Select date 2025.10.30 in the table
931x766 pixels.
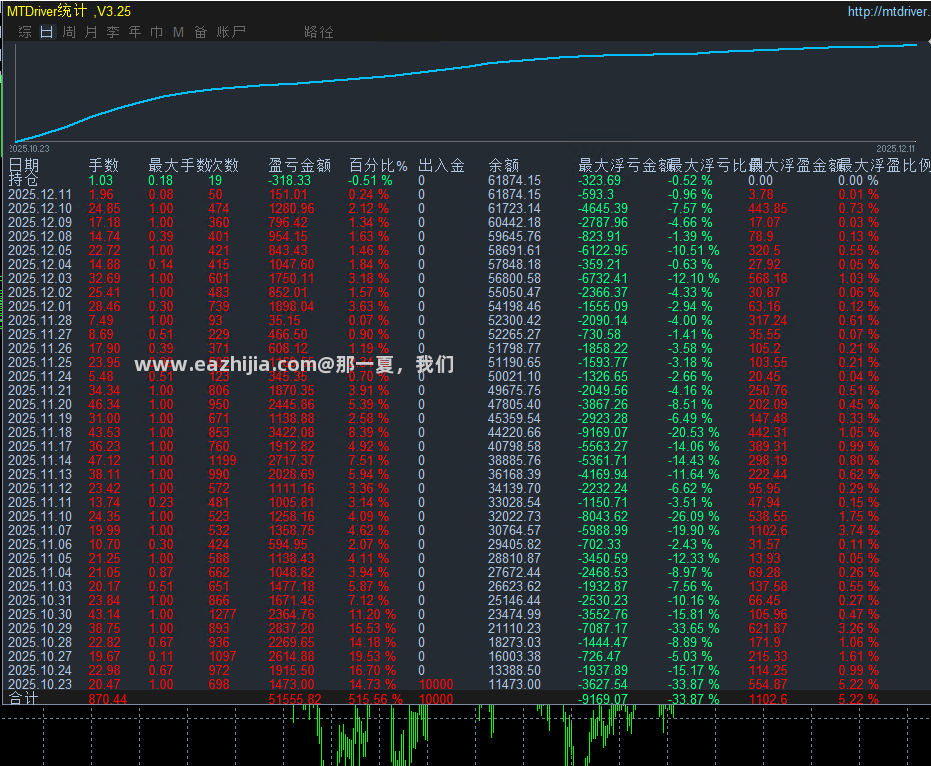[x=40, y=615]
